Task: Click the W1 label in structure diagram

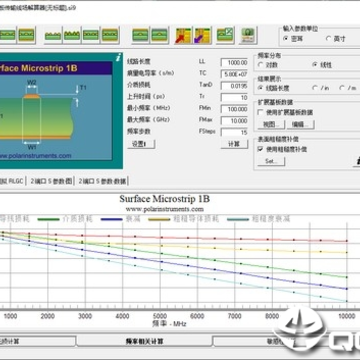Action: (32, 147)
